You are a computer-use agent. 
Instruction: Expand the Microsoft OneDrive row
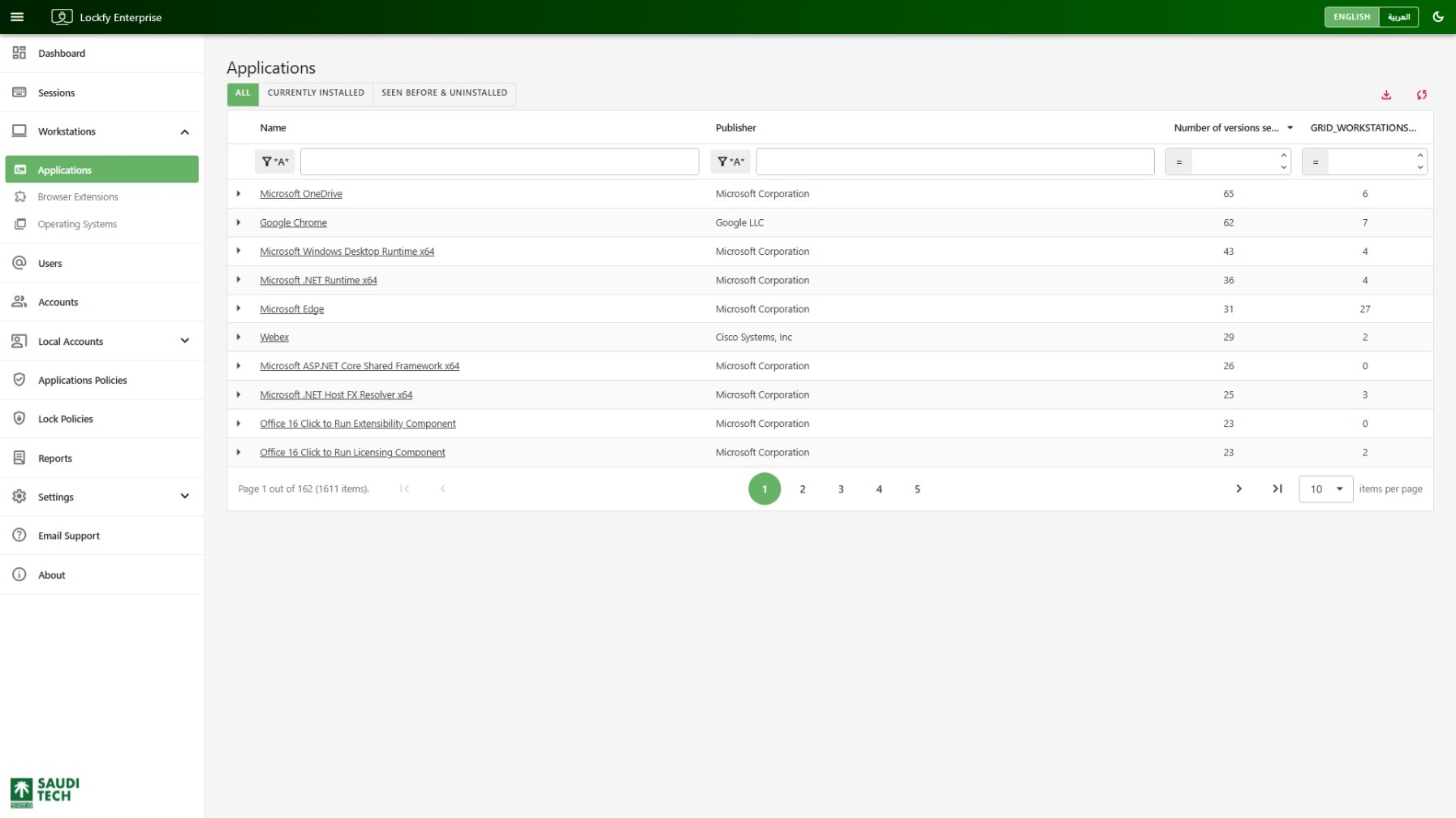pos(239,193)
